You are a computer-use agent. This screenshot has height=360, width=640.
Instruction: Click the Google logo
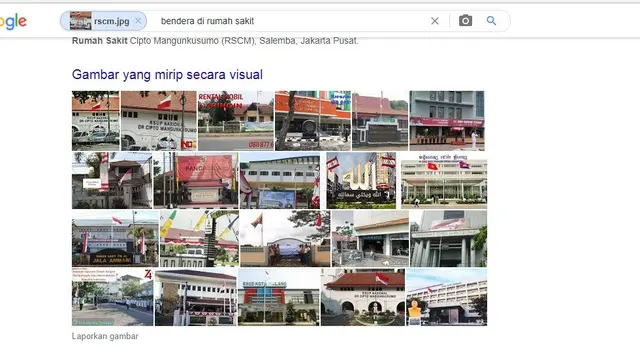pyautogui.click(x=13, y=21)
